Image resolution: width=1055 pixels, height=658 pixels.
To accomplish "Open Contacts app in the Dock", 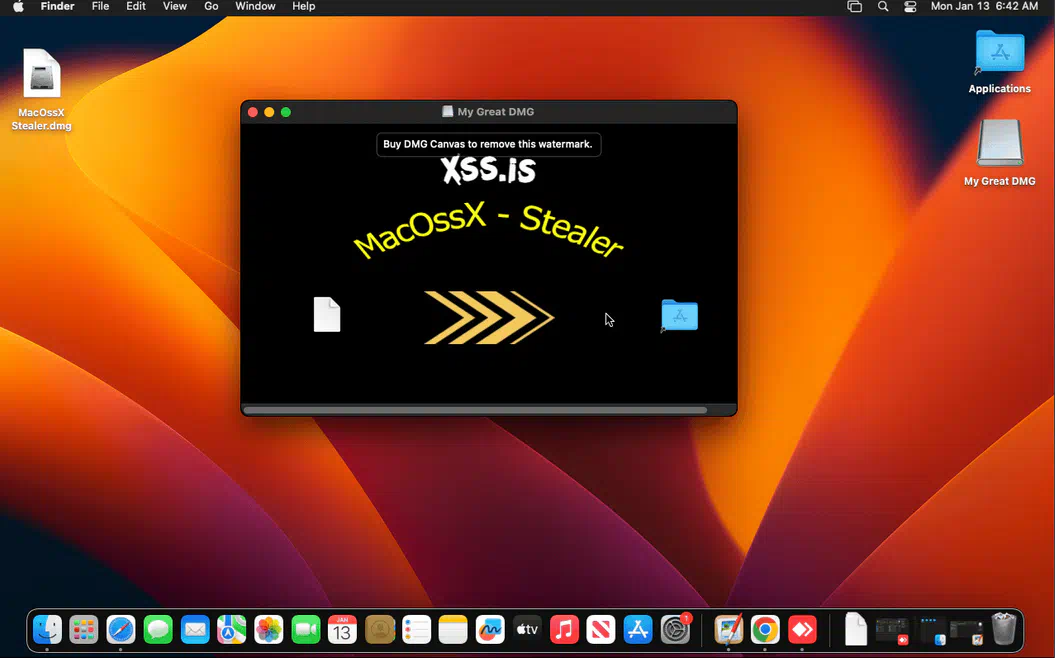I will (x=379, y=630).
